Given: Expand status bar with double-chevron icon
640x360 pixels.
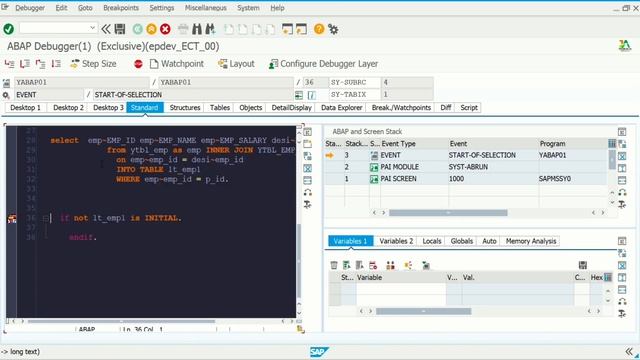Looking at the screenshot, I should (629, 351).
